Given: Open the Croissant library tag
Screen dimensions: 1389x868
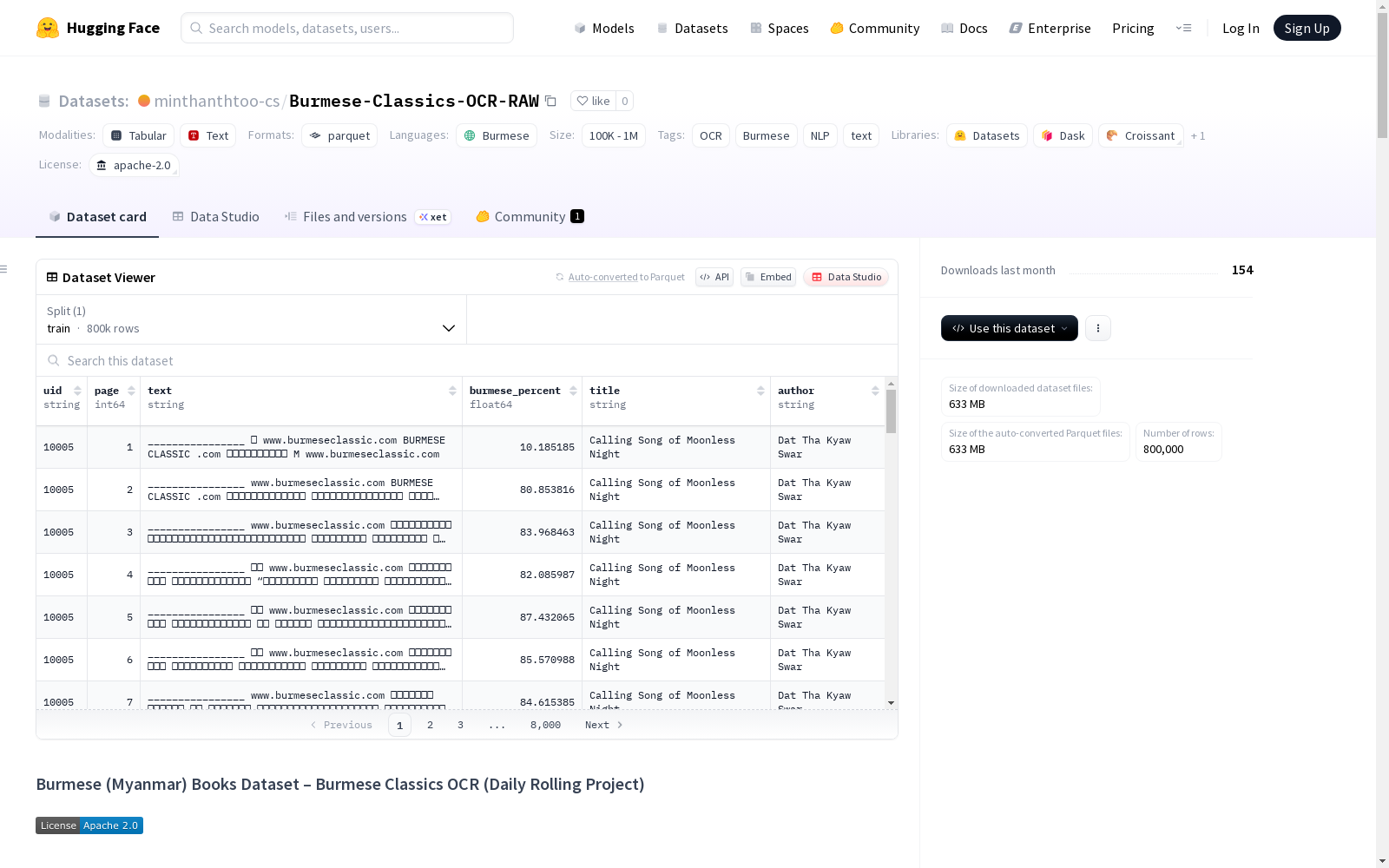Looking at the screenshot, I should point(1141,135).
